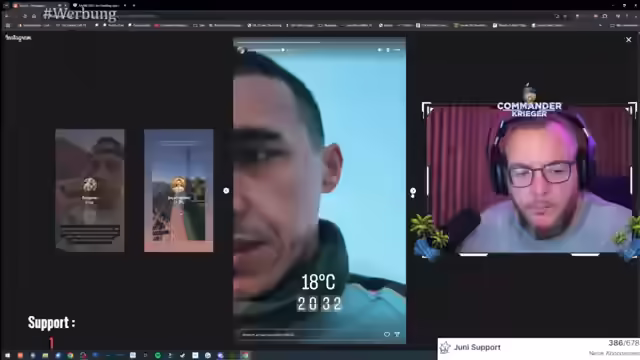
Task: Advance to the next story arrow
Action: (x=413, y=191)
